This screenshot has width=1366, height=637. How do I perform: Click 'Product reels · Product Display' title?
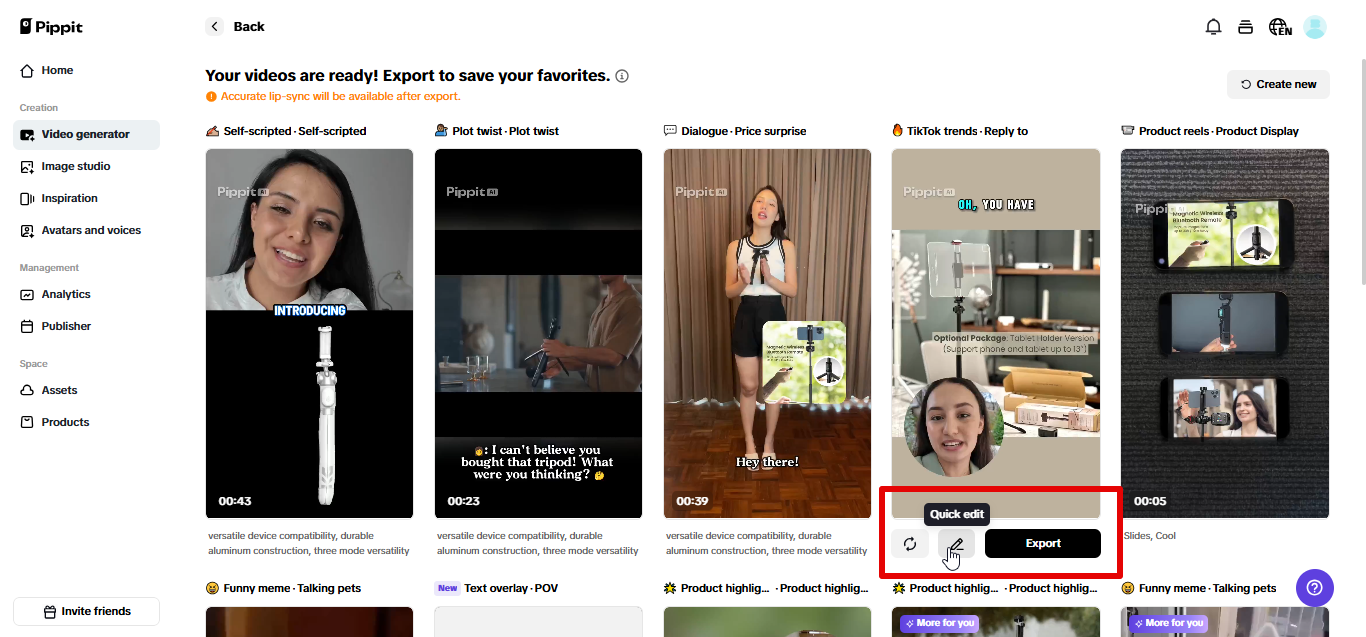coord(1219,131)
